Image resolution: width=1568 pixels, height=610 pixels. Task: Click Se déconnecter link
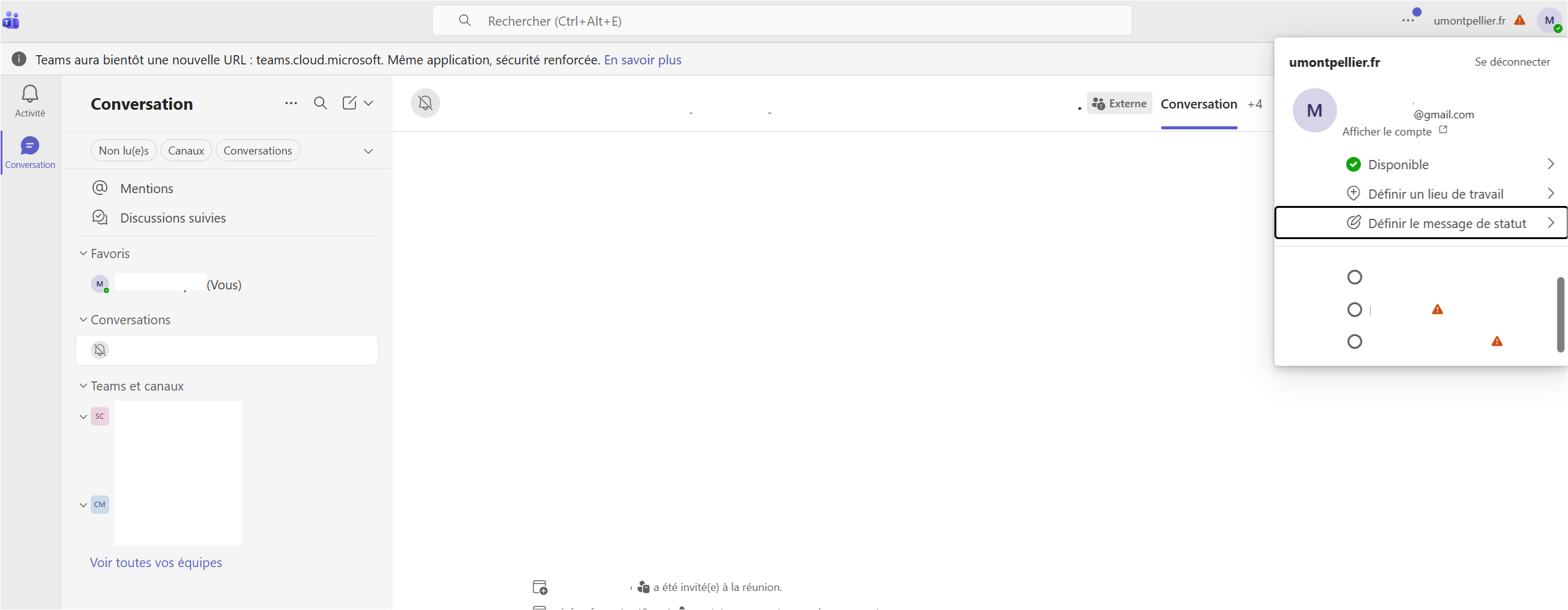[x=1512, y=62]
